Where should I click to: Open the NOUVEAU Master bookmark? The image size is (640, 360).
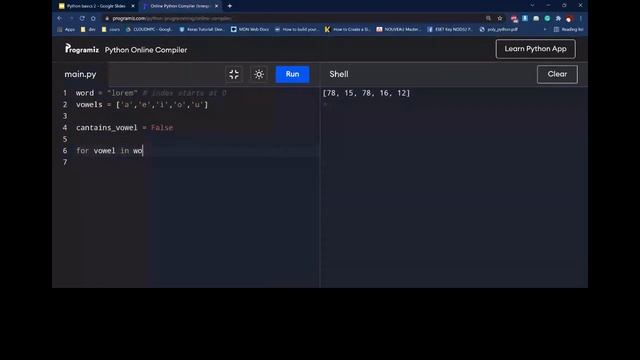[399, 29]
